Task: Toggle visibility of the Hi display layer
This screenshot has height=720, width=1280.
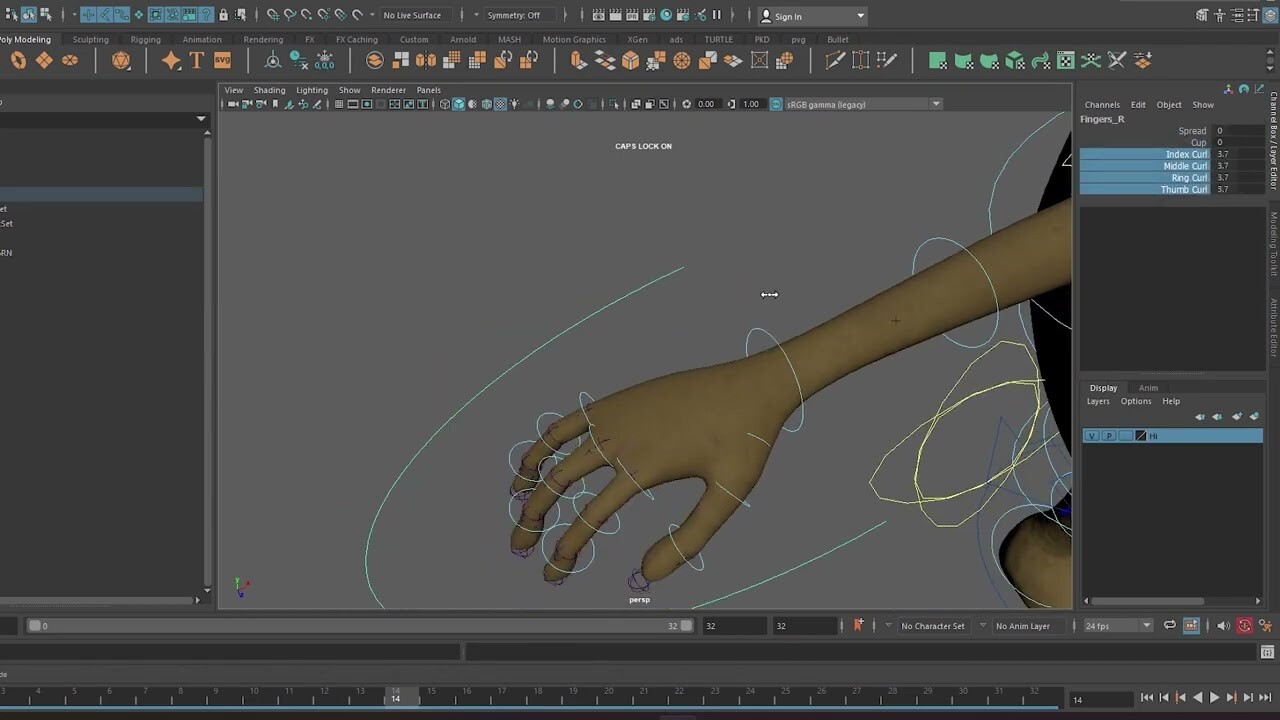Action: [x=1092, y=435]
